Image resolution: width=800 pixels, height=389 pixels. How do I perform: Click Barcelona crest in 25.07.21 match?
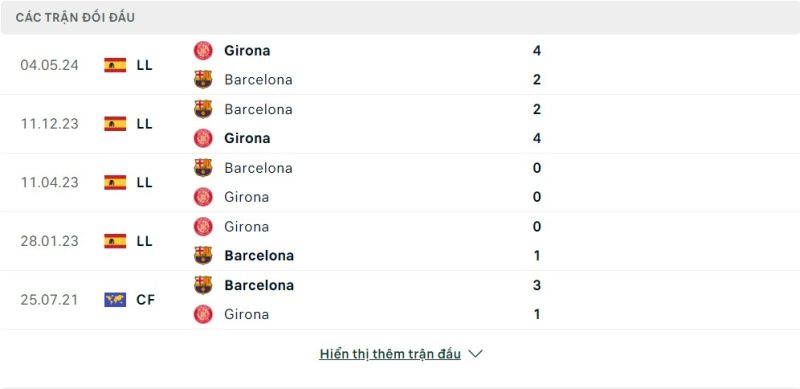pyautogui.click(x=203, y=285)
